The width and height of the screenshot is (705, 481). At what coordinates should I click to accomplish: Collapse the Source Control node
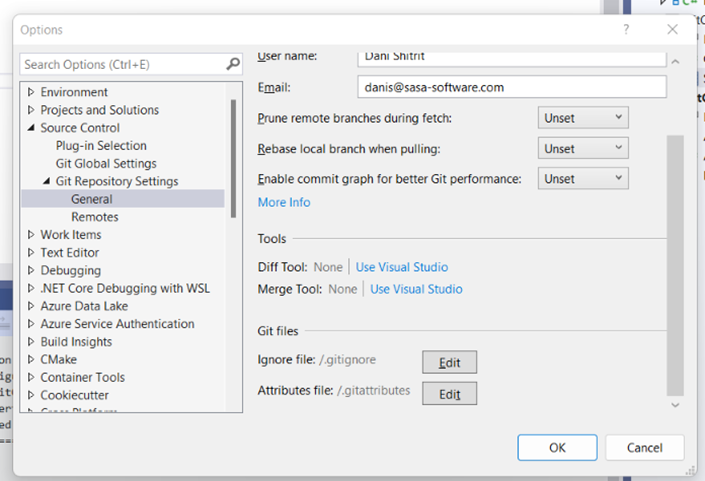(31, 128)
